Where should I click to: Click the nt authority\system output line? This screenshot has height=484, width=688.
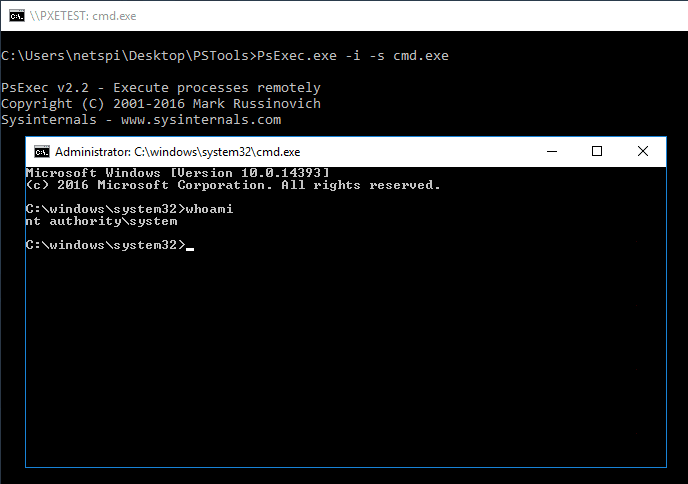pos(101,221)
